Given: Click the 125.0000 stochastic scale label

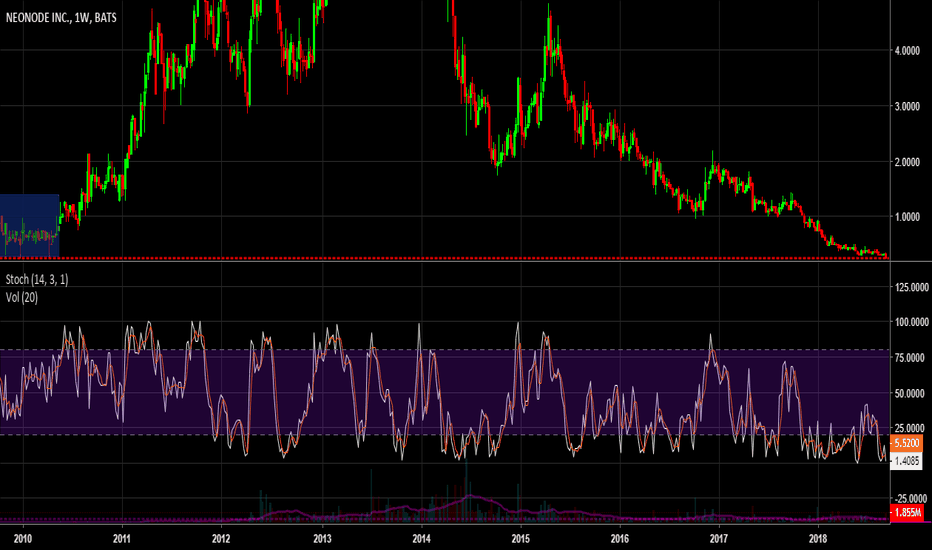Looking at the screenshot, I should [x=911, y=287].
